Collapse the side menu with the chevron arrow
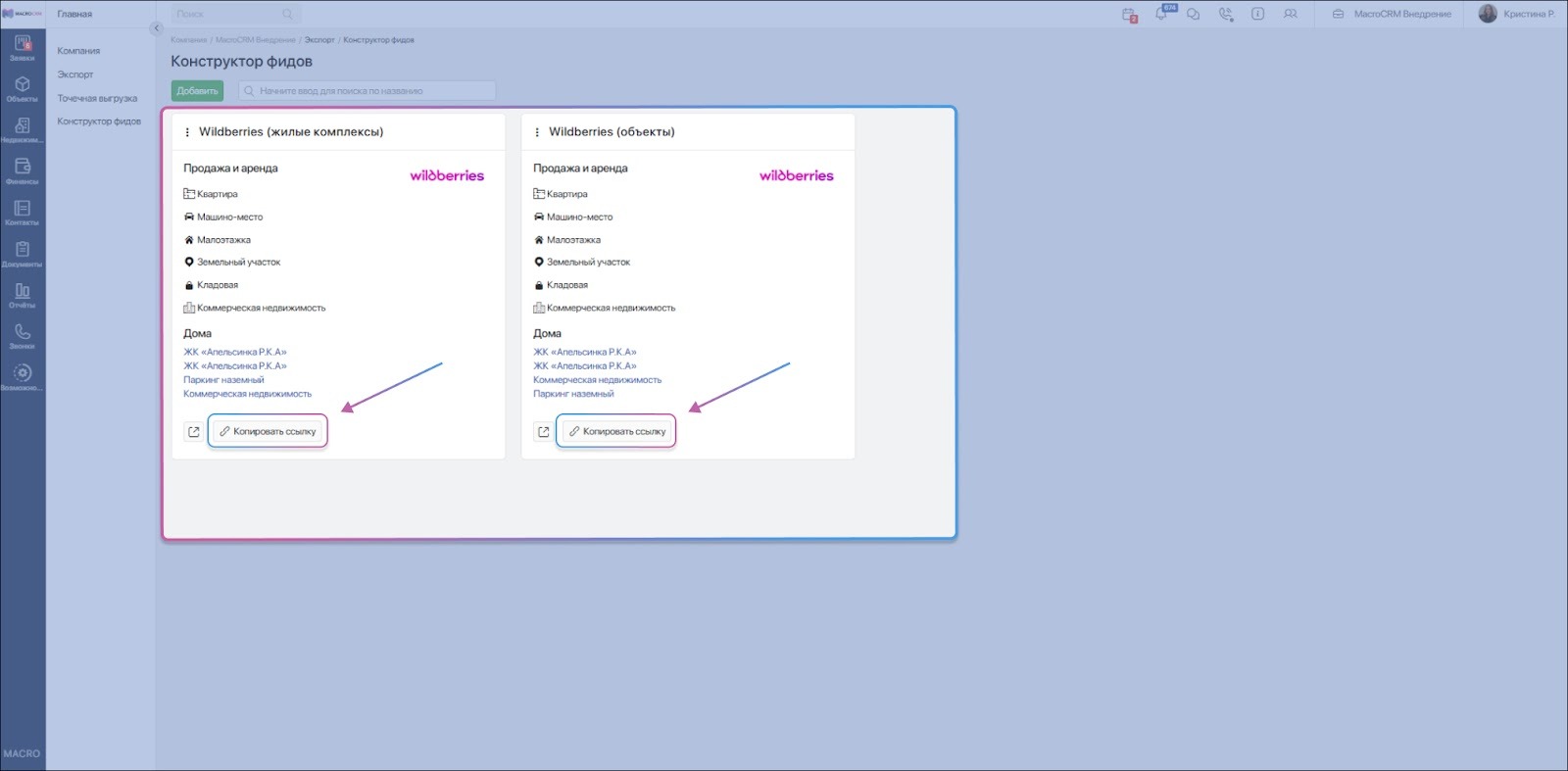Screen dimensions: 1568x771 [156, 28]
